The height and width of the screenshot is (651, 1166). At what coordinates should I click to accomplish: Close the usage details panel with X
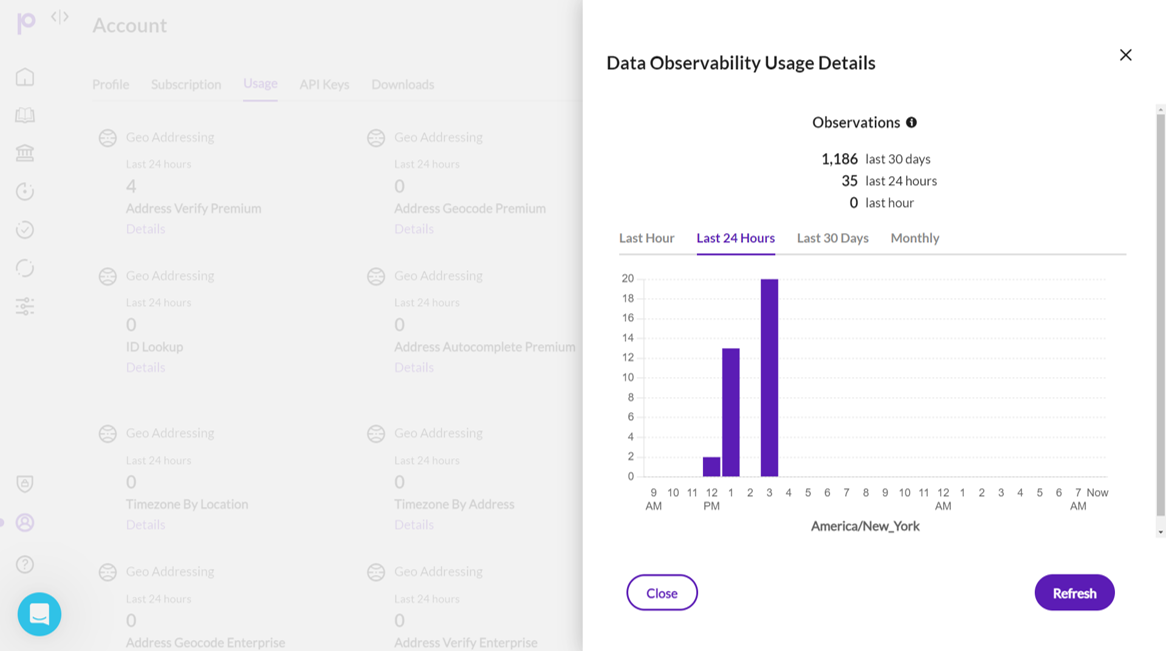(x=1125, y=55)
